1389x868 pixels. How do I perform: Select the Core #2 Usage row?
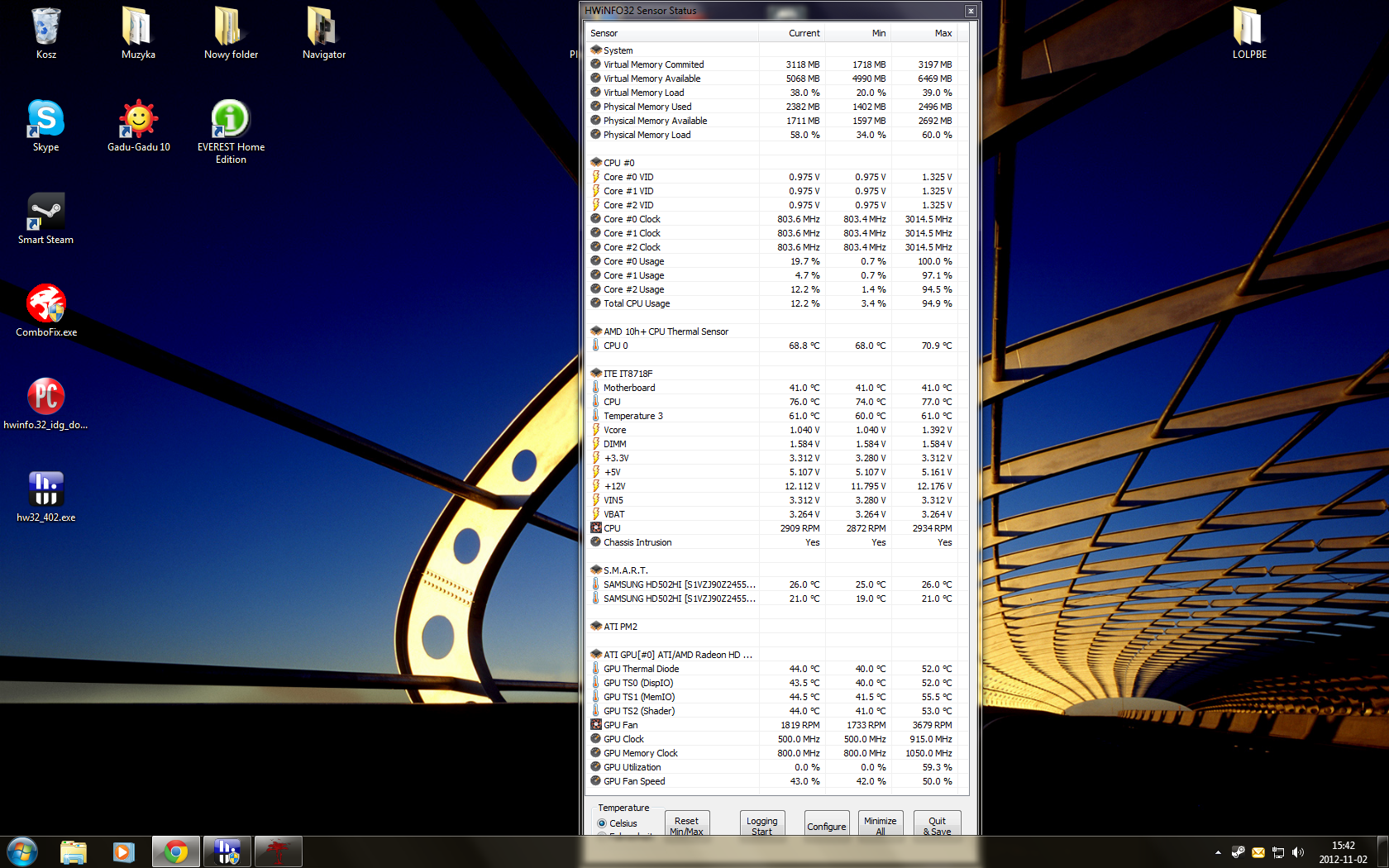click(772, 289)
